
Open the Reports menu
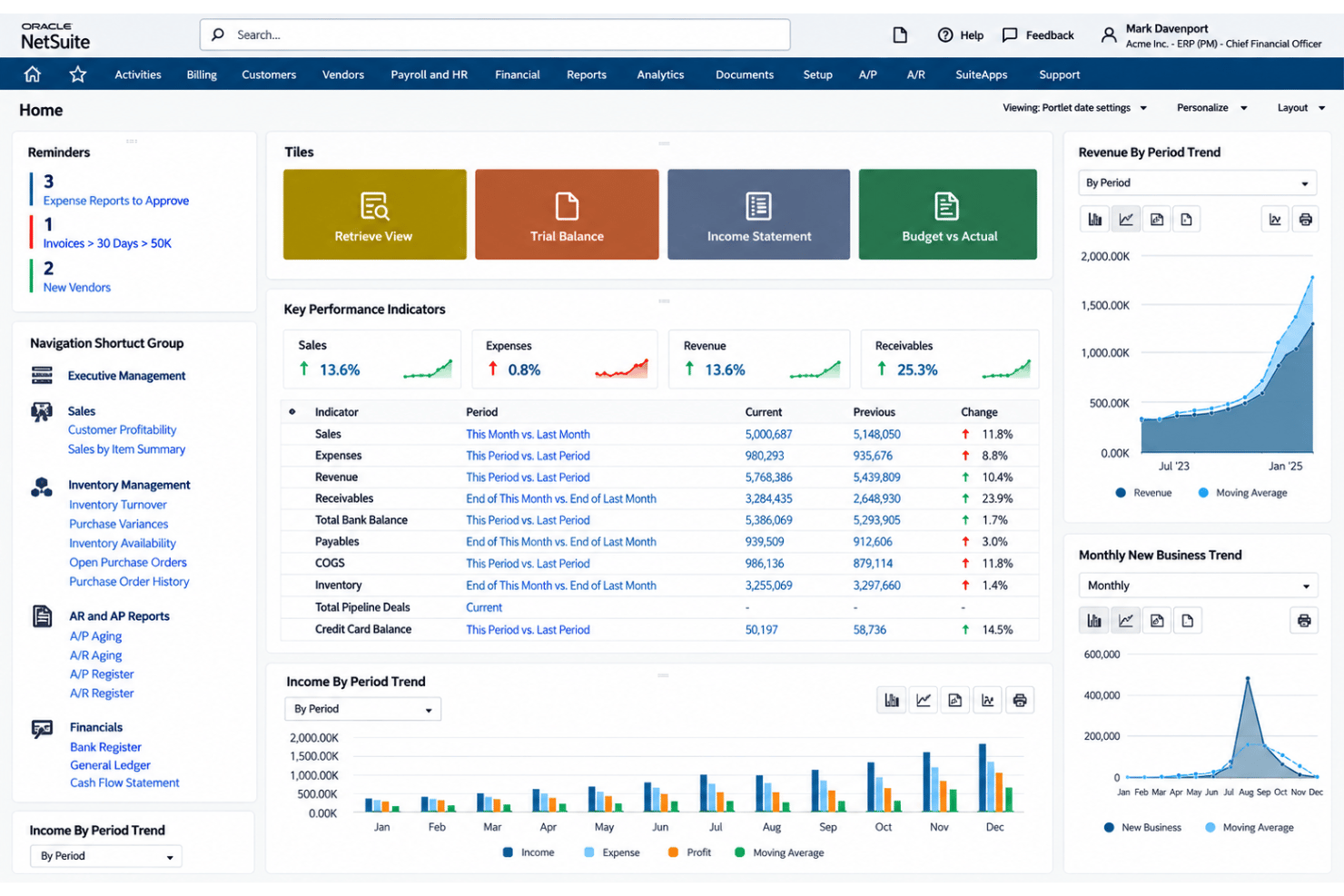click(x=587, y=74)
